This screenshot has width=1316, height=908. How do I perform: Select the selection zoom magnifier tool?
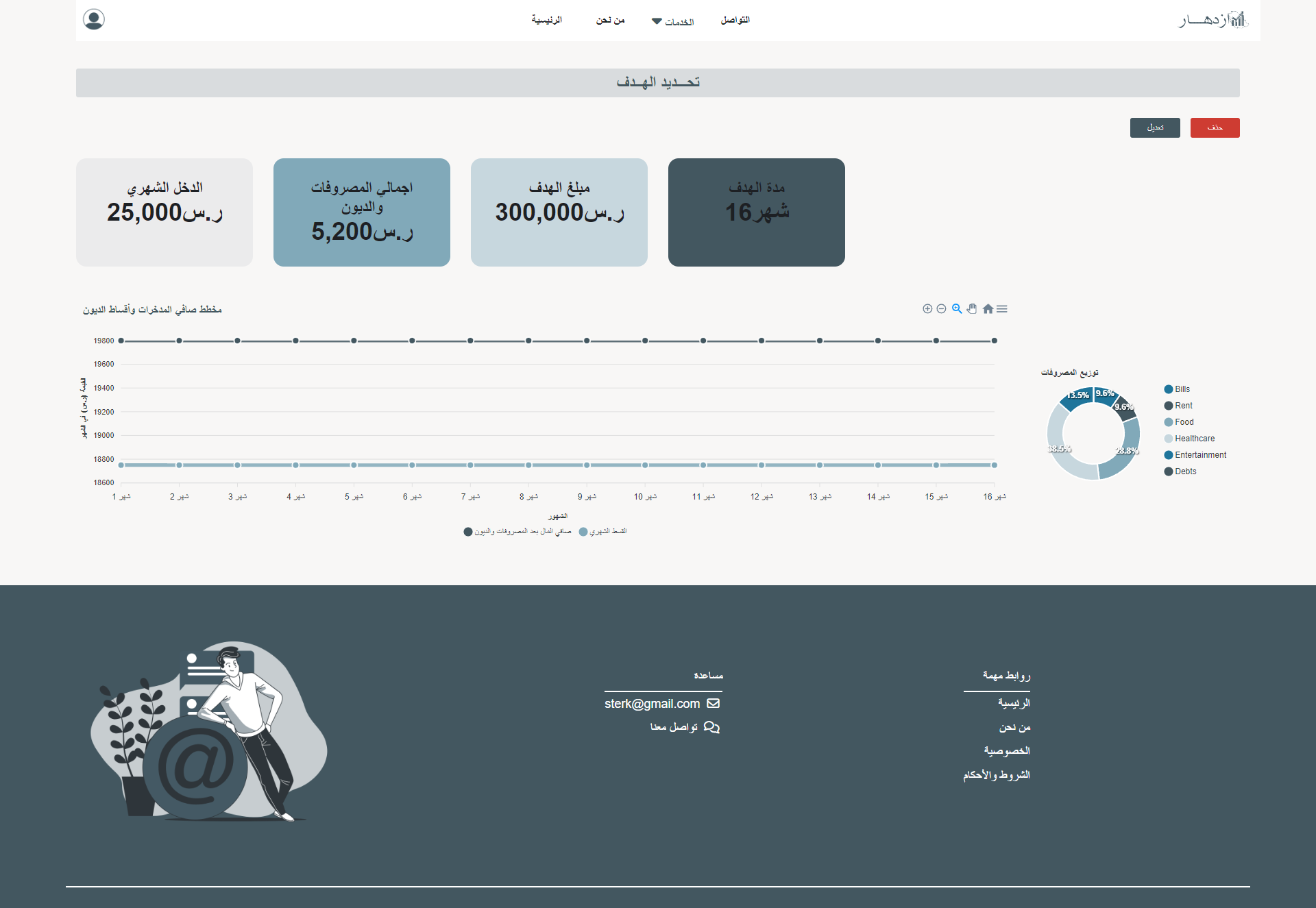point(957,309)
